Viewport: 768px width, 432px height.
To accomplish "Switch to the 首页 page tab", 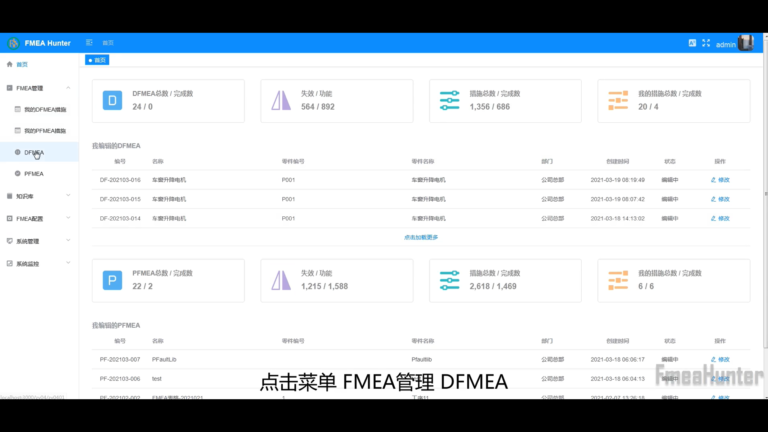I will (x=97, y=60).
